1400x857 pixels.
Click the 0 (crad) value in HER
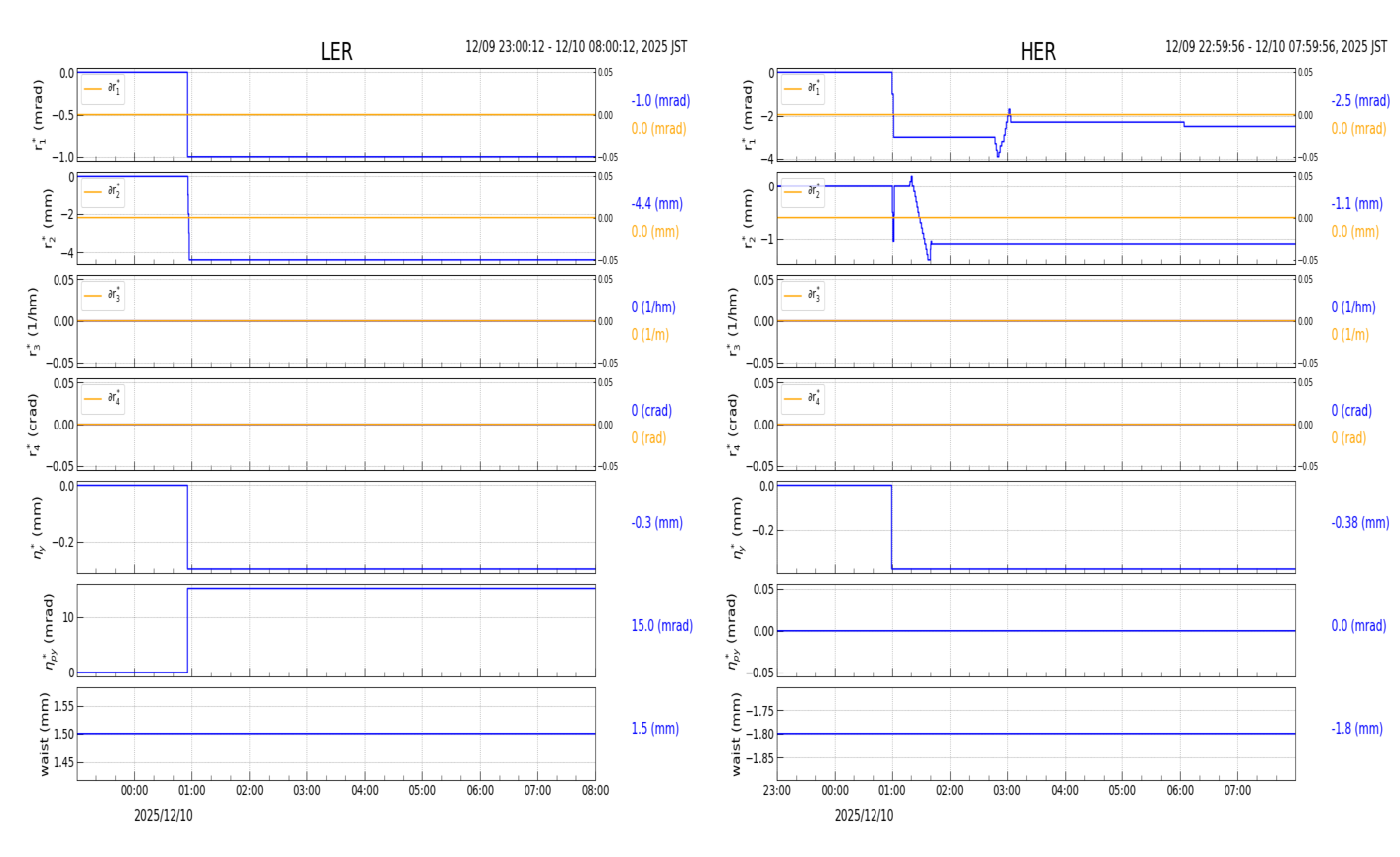pos(1351,411)
